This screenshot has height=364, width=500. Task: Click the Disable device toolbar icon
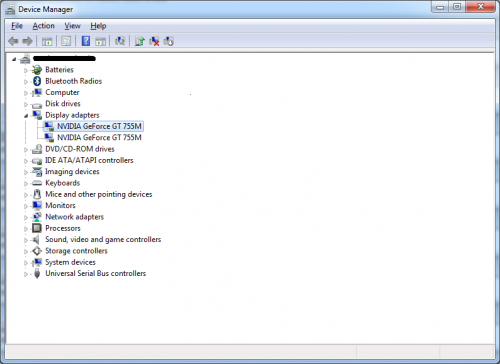point(168,41)
